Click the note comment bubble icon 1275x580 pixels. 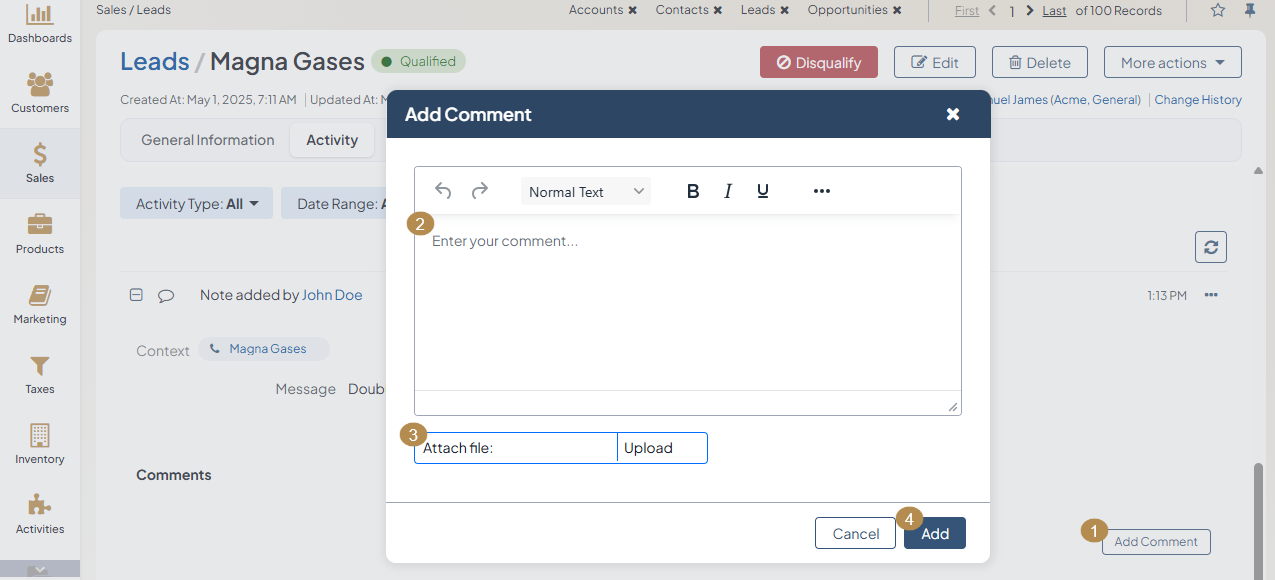tap(166, 295)
